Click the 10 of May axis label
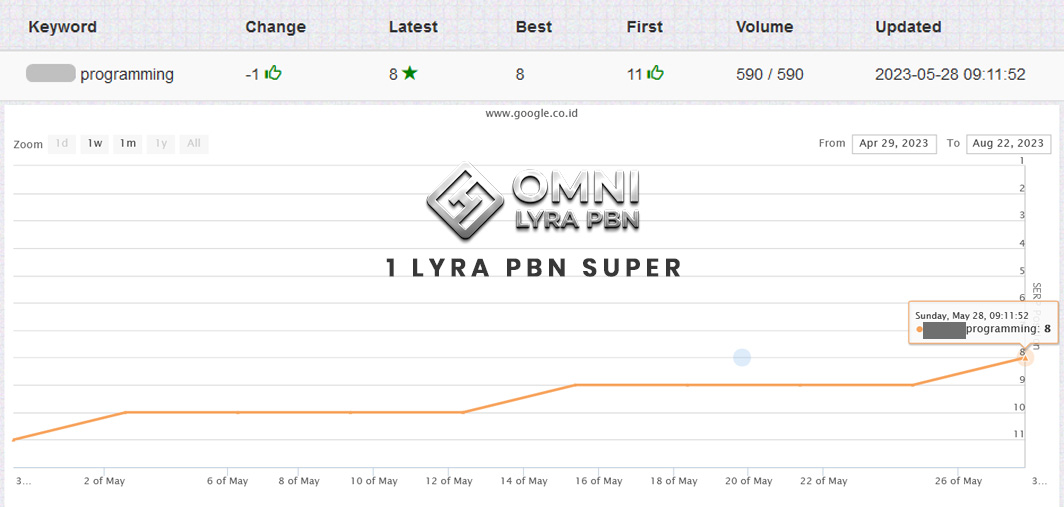The height and width of the screenshot is (507, 1064). [373, 481]
